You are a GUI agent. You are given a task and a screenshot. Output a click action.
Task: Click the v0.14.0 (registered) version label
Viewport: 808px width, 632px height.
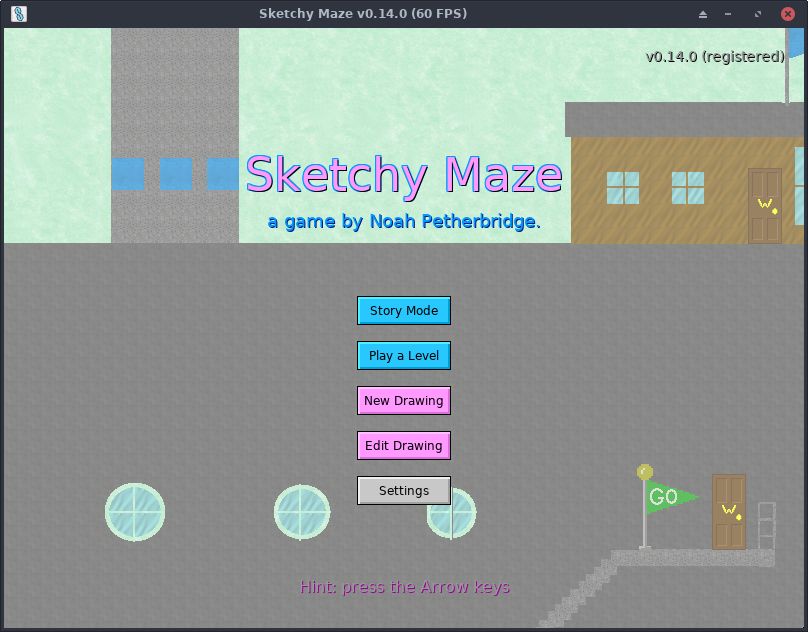click(714, 57)
